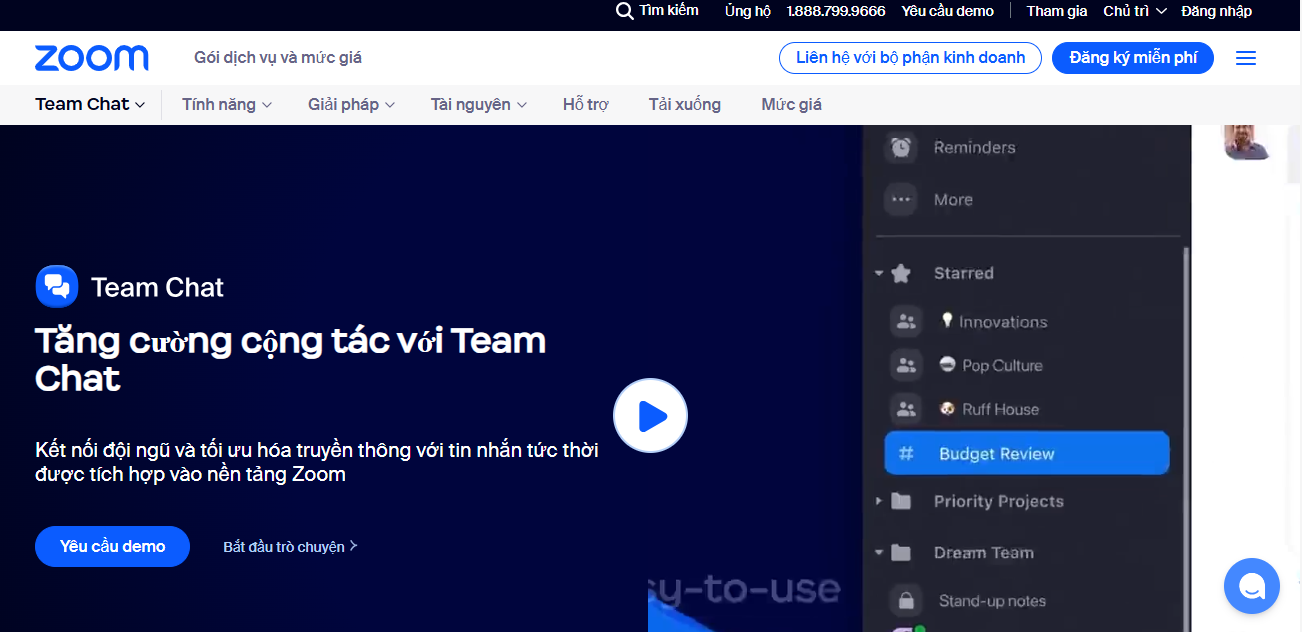Click the blue Yêu cầu demo button

click(112, 547)
